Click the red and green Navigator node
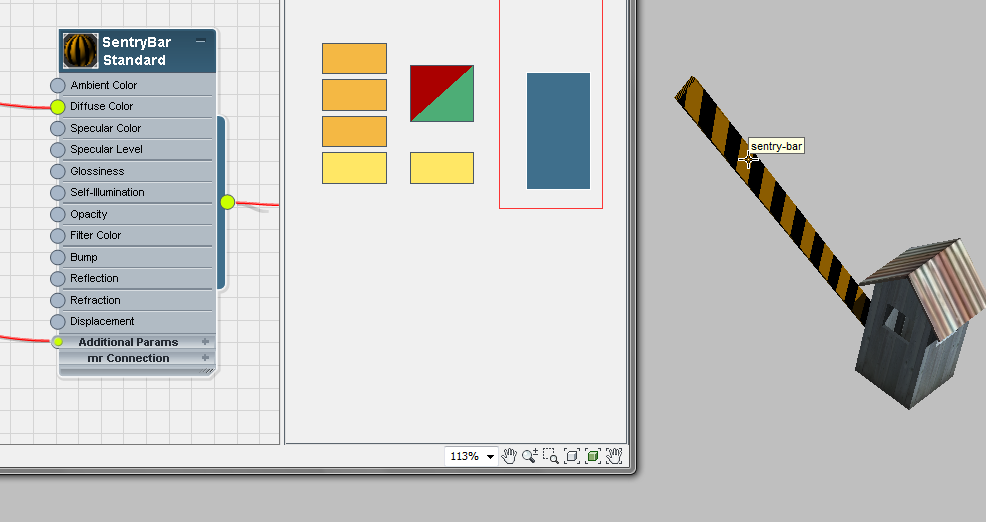This screenshot has height=522, width=986. click(442, 93)
